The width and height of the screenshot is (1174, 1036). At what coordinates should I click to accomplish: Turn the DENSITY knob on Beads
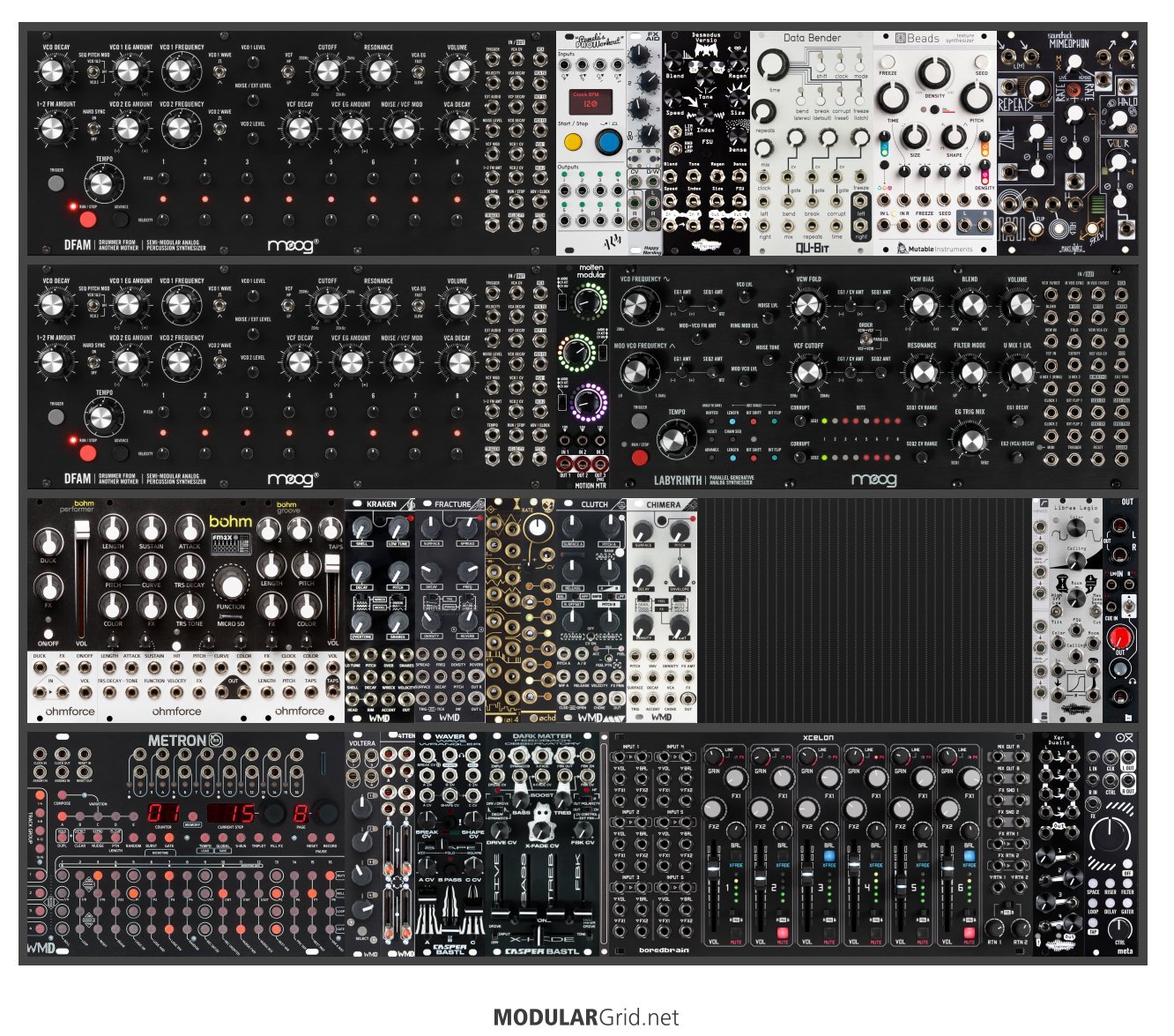934,74
